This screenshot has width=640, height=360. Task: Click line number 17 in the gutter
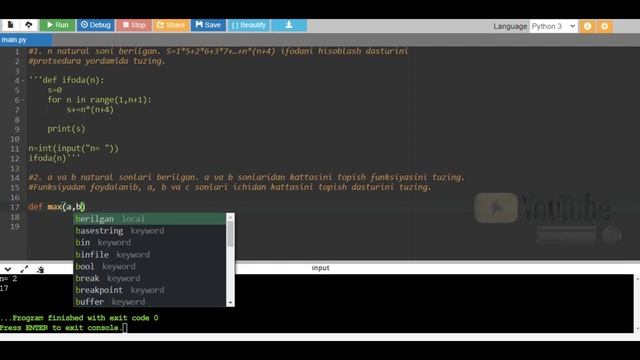(x=15, y=207)
